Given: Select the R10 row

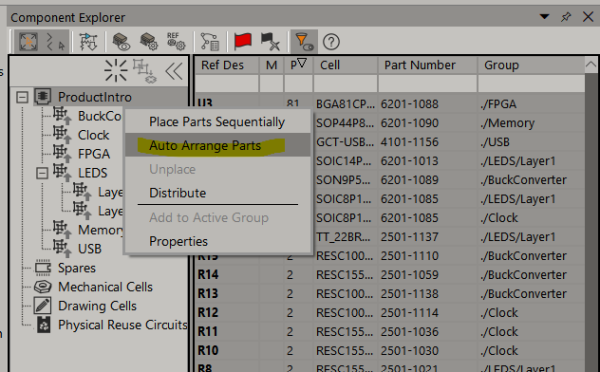Looking at the screenshot, I should [x=390, y=351].
